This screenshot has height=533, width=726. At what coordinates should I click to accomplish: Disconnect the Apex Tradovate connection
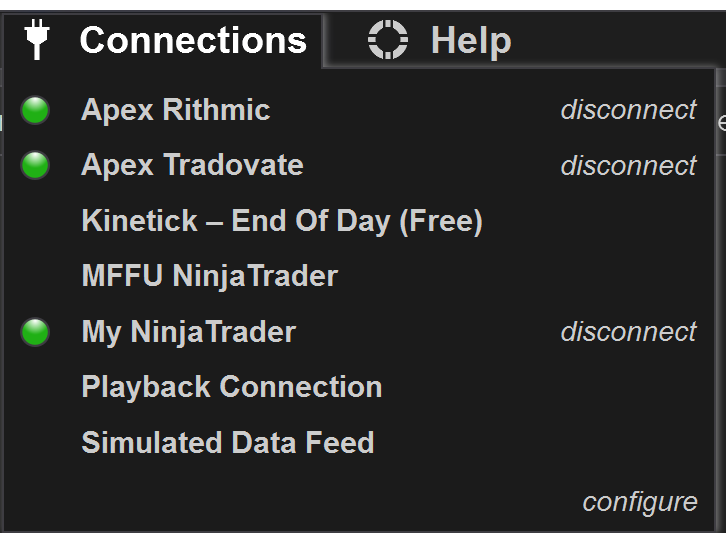(628, 165)
